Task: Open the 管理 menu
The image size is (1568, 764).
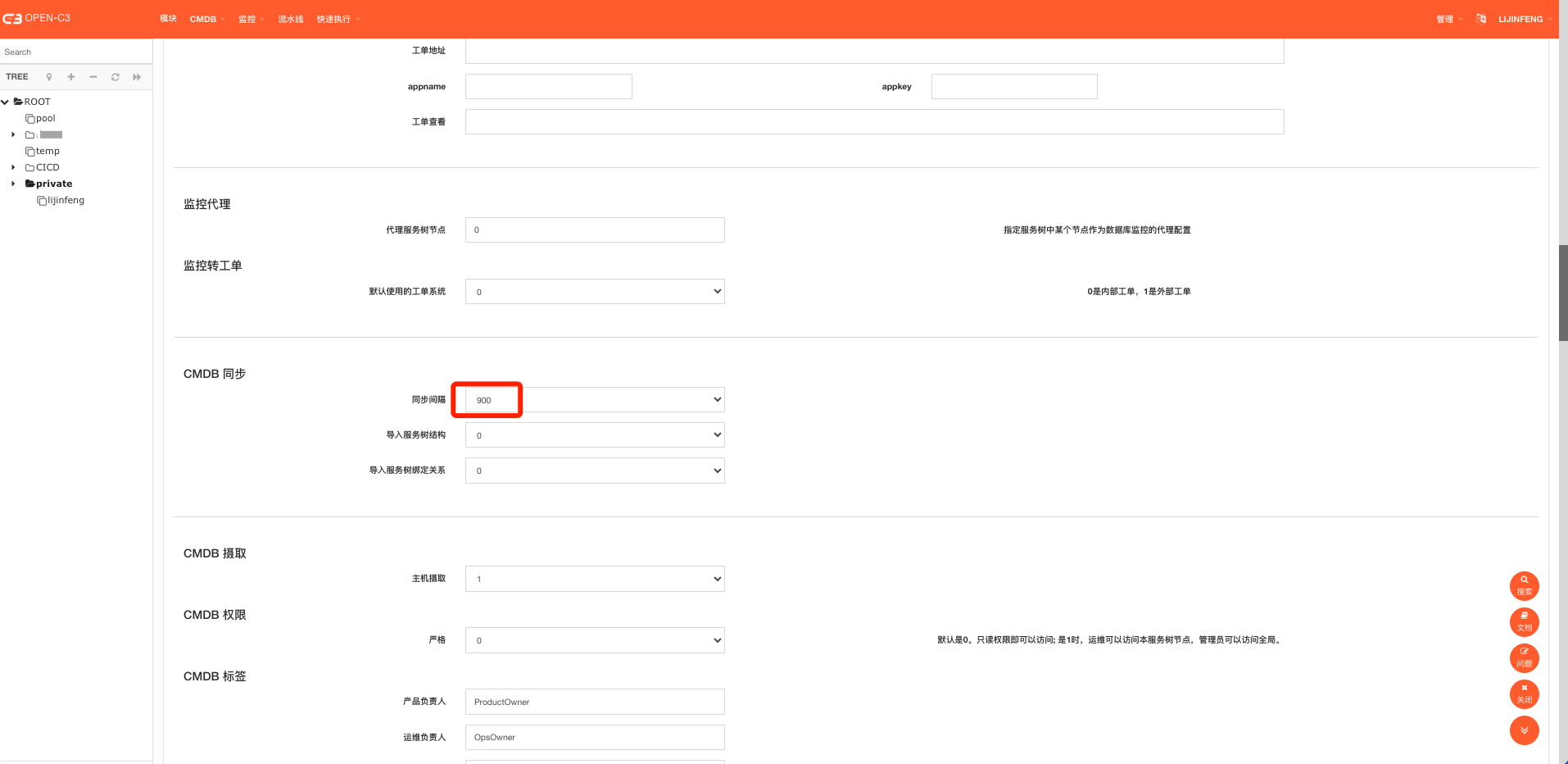Action: (x=1449, y=19)
